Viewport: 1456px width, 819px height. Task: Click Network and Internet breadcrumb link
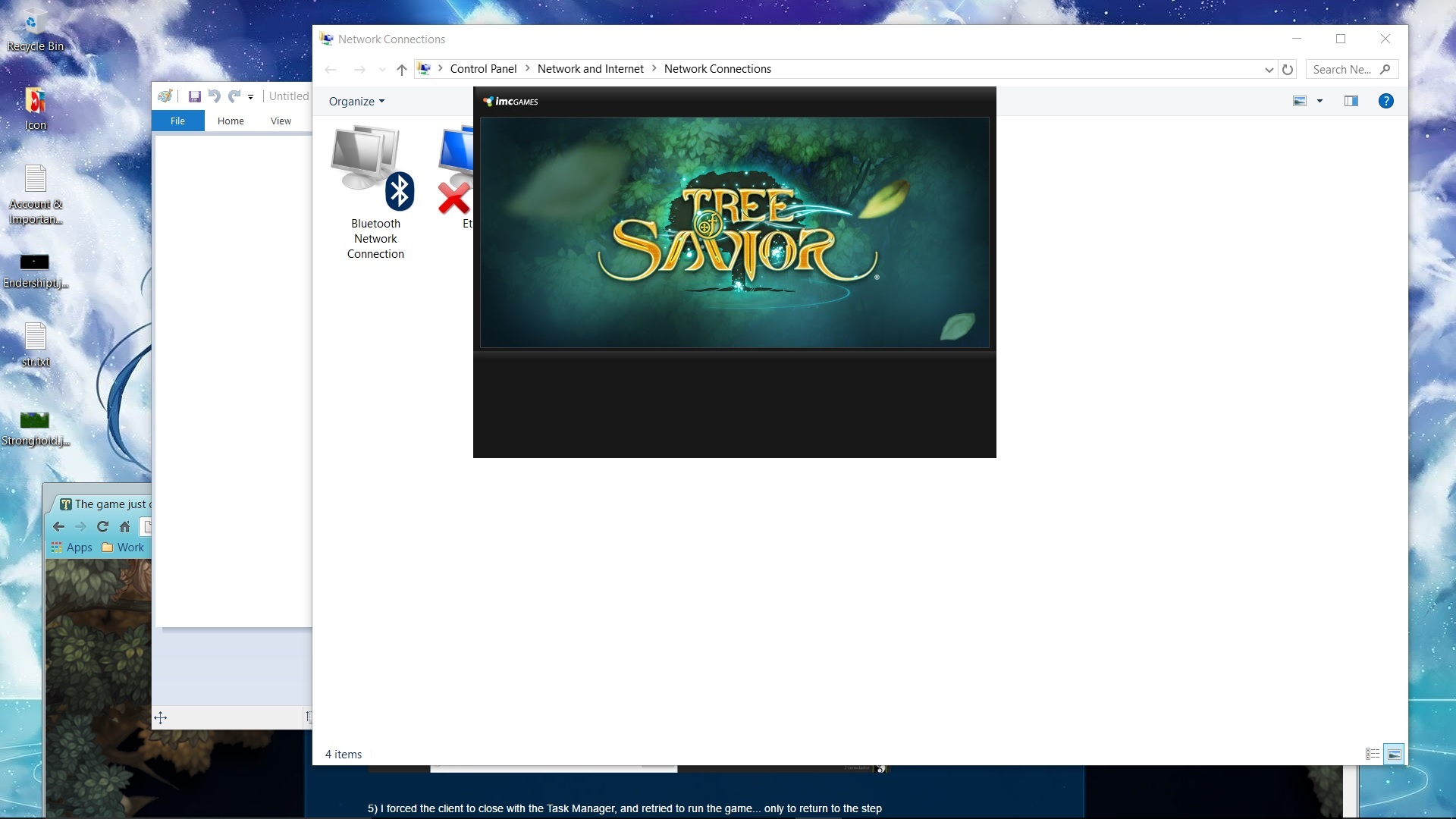point(590,69)
